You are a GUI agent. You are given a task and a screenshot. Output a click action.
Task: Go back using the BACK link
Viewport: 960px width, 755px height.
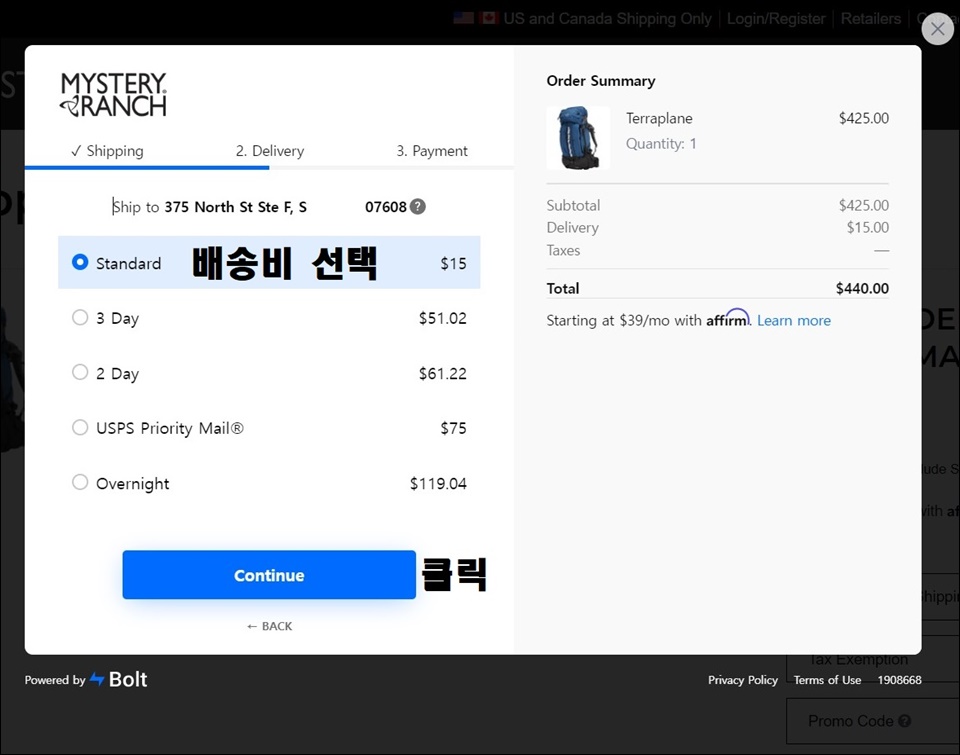(x=269, y=626)
